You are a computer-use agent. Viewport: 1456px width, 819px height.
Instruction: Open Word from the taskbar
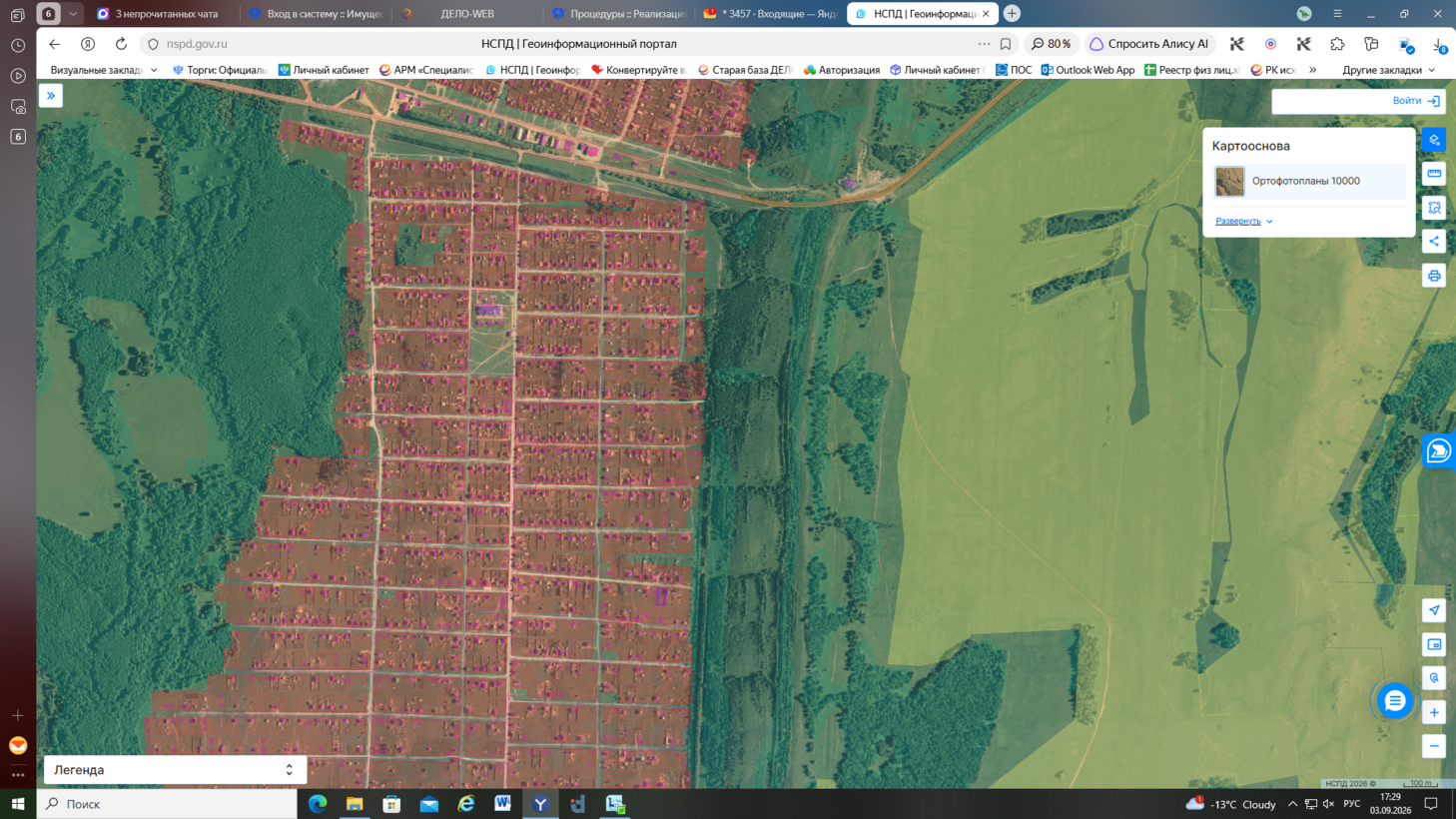(503, 804)
